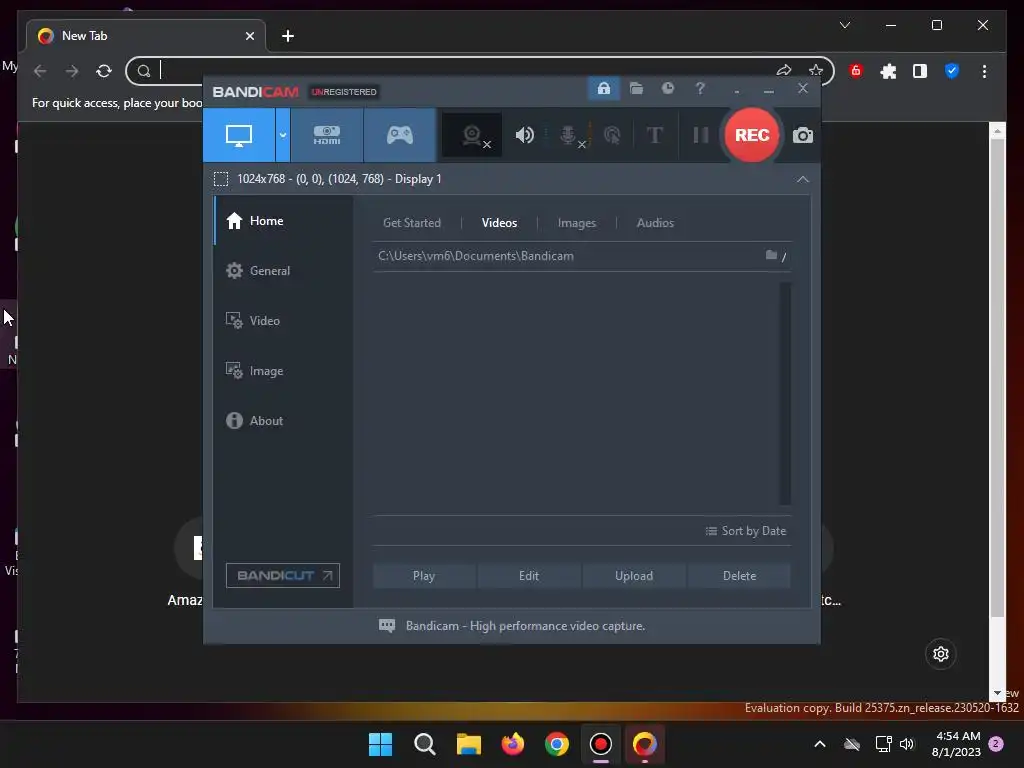The width and height of the screenshot is (1024, 768).
Task: Select Screen Recording mode in Bandicam
Action: [x=239, y=135]
